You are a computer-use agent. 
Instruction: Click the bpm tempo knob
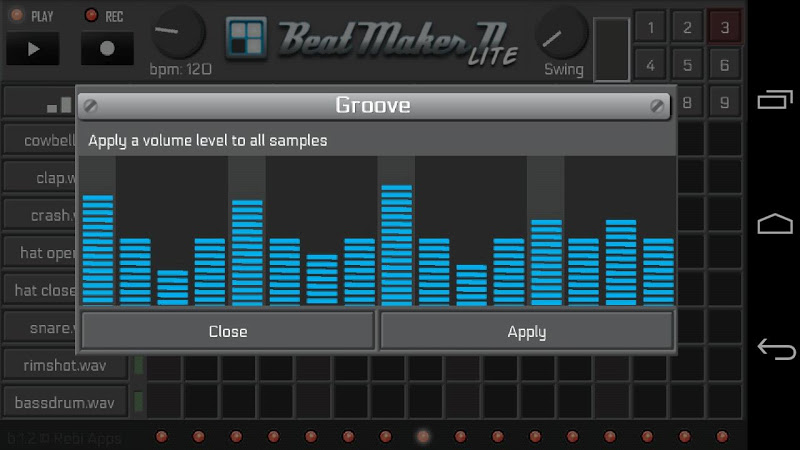point(179,32)
